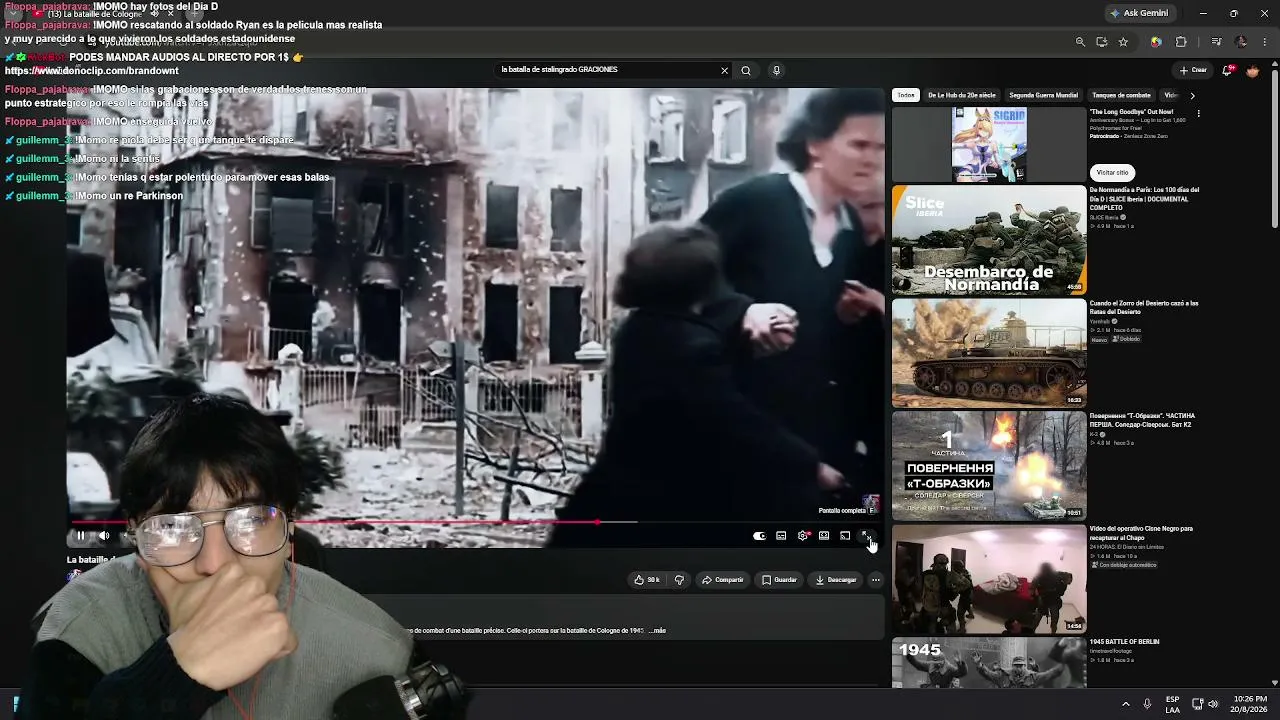Image resolution: width=1280 pixels, height=720 pixels.
Task: Open the video title about Zorro del Desierto
Action: point(1144,307)
